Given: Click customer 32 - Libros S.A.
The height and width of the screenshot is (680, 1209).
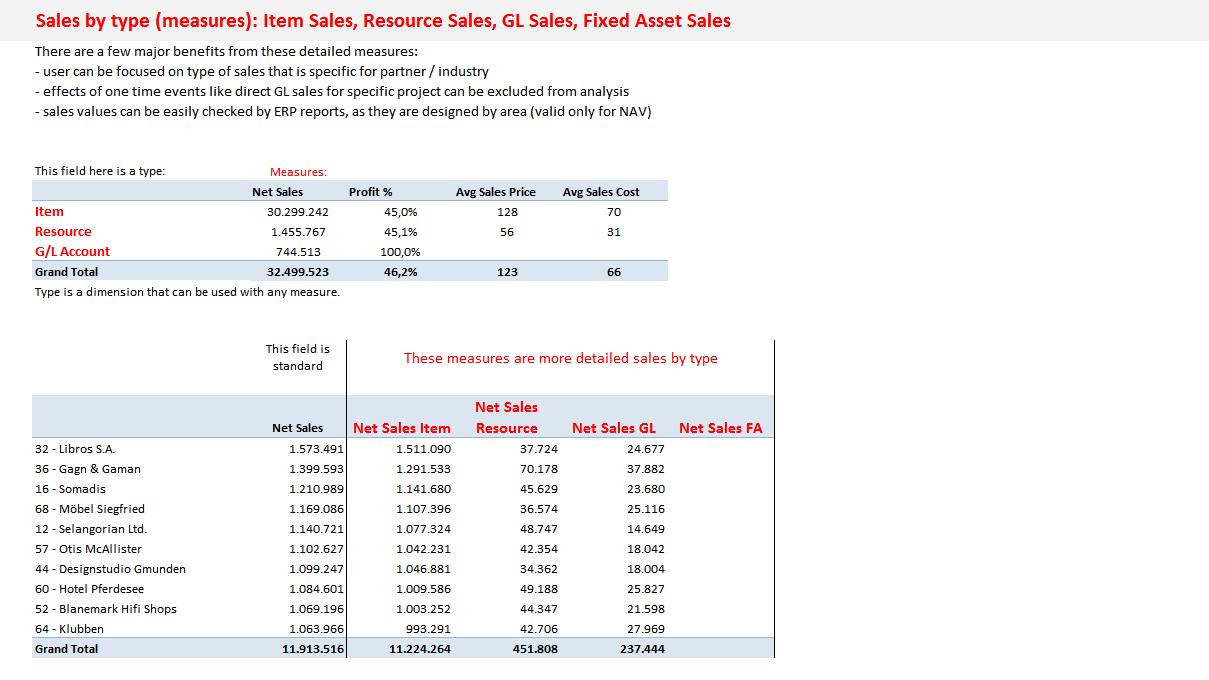Looking at the screenshot, I should click(75, 449).
